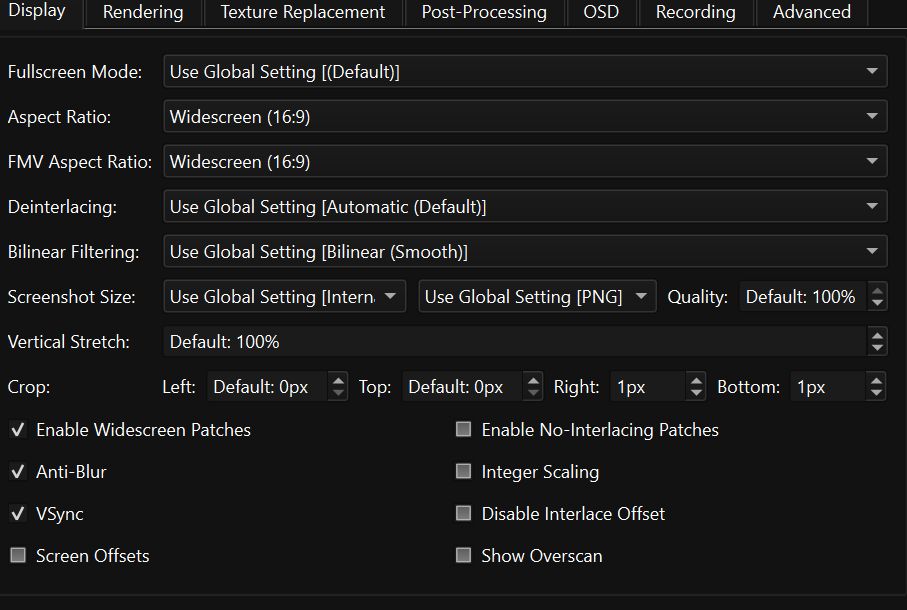Increase Quality using its up stepper arrow
This screenshot has width=907, height=610.
(877, 290)
